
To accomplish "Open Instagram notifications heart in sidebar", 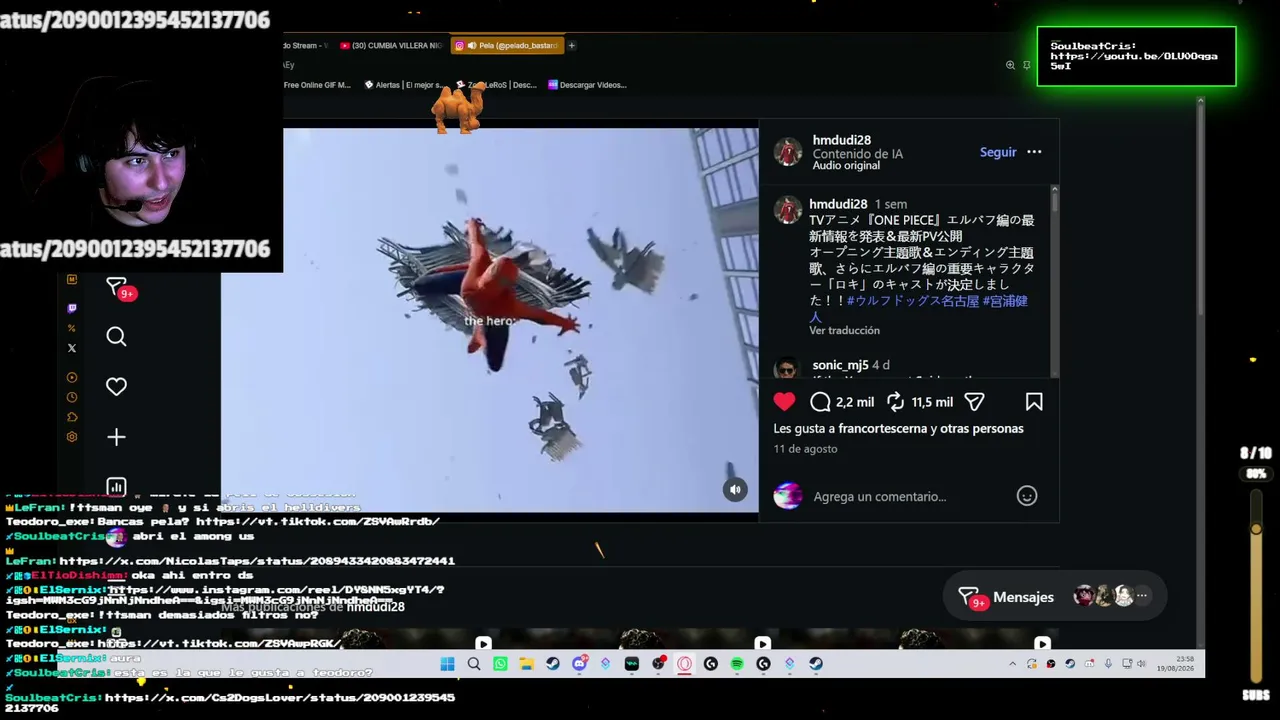I will (x=116, y=386).
